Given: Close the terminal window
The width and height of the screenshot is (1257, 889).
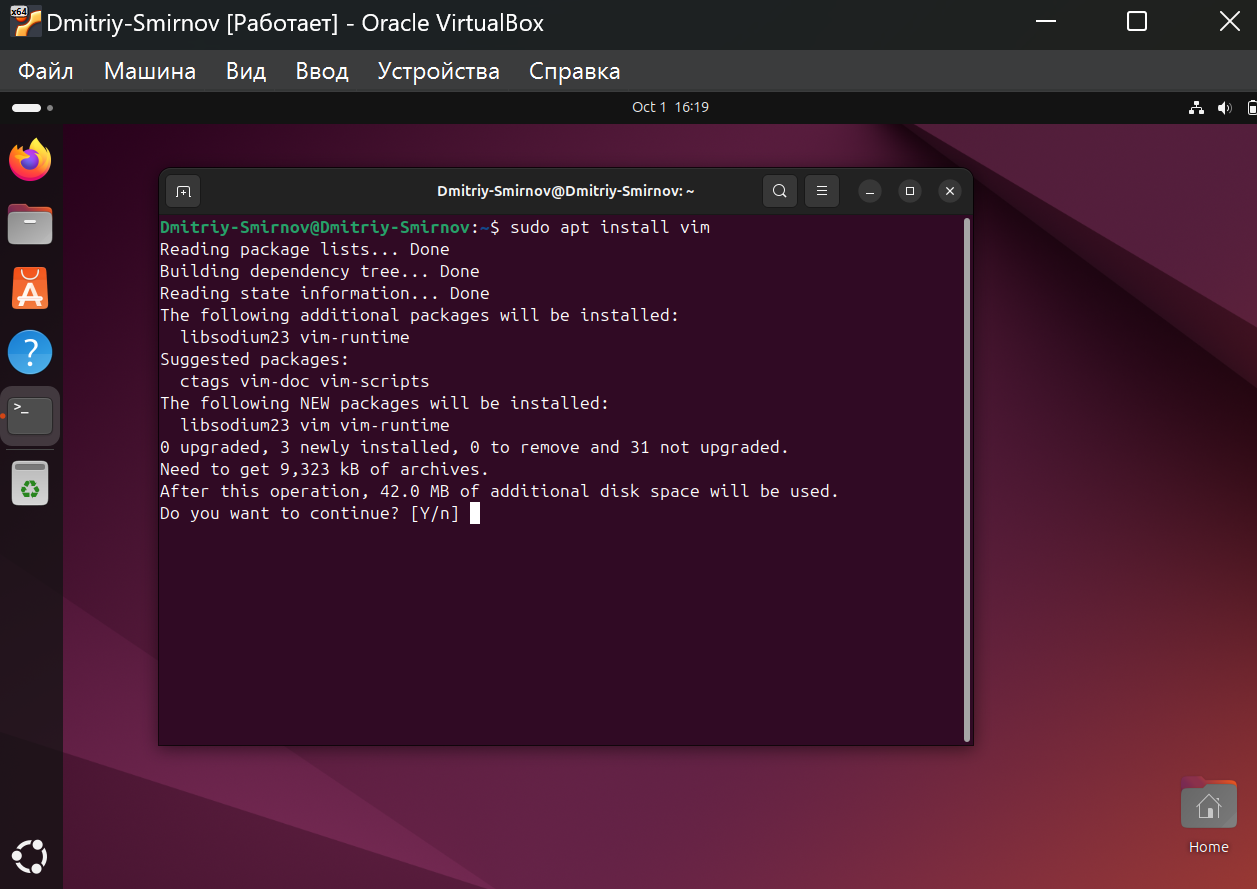Looking at the screenshot, I should point(951,191).
